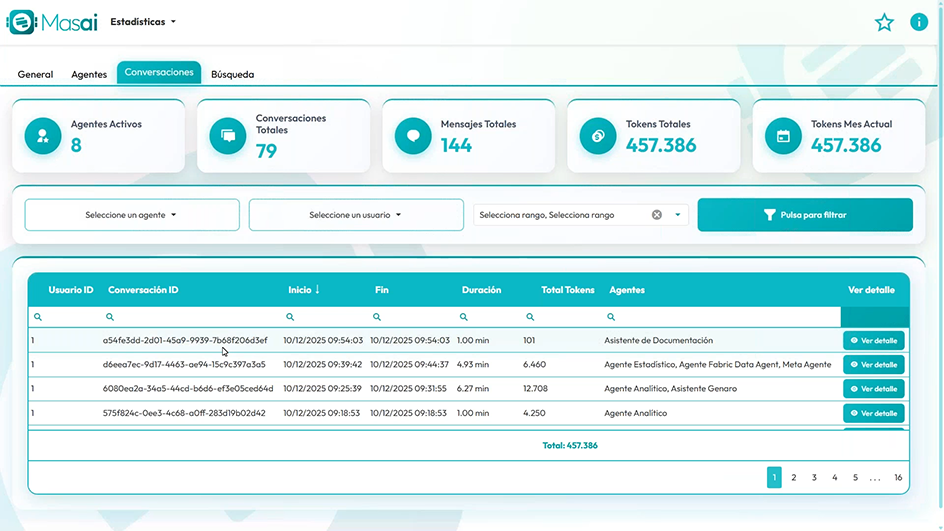This screenshot has height=531, width=944.
Task: Click the Tokens Mes Actual calendar icon
Action: (783, 136)
